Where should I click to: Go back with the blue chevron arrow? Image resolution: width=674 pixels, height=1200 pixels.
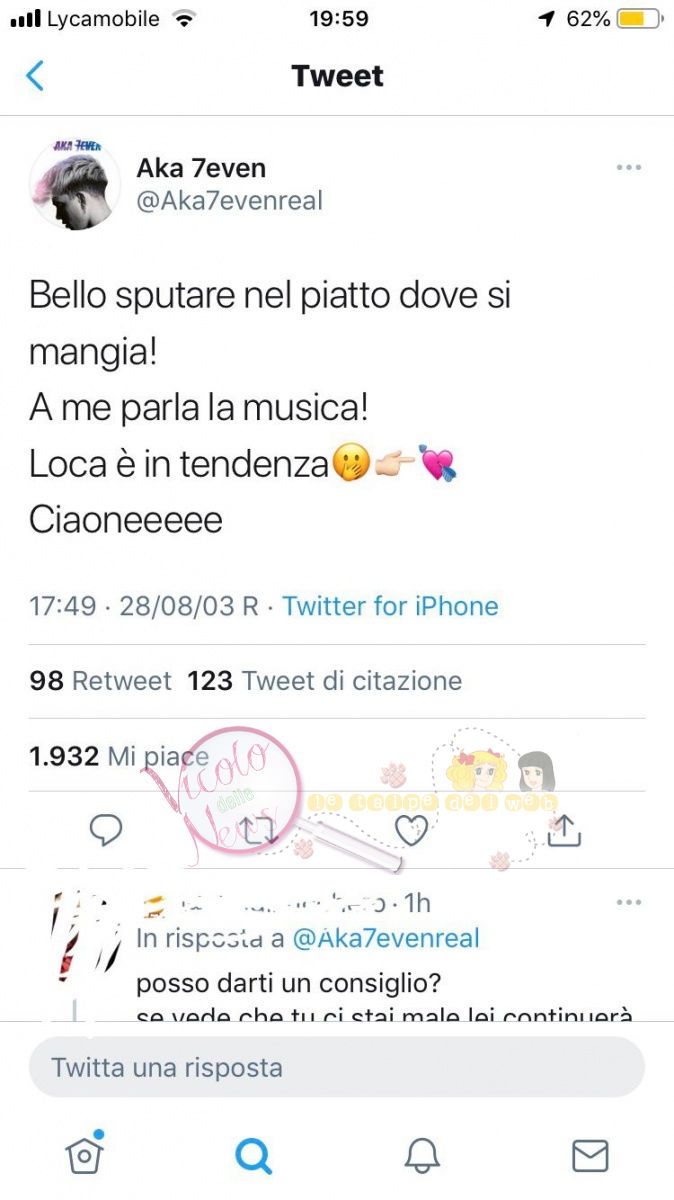35,76
